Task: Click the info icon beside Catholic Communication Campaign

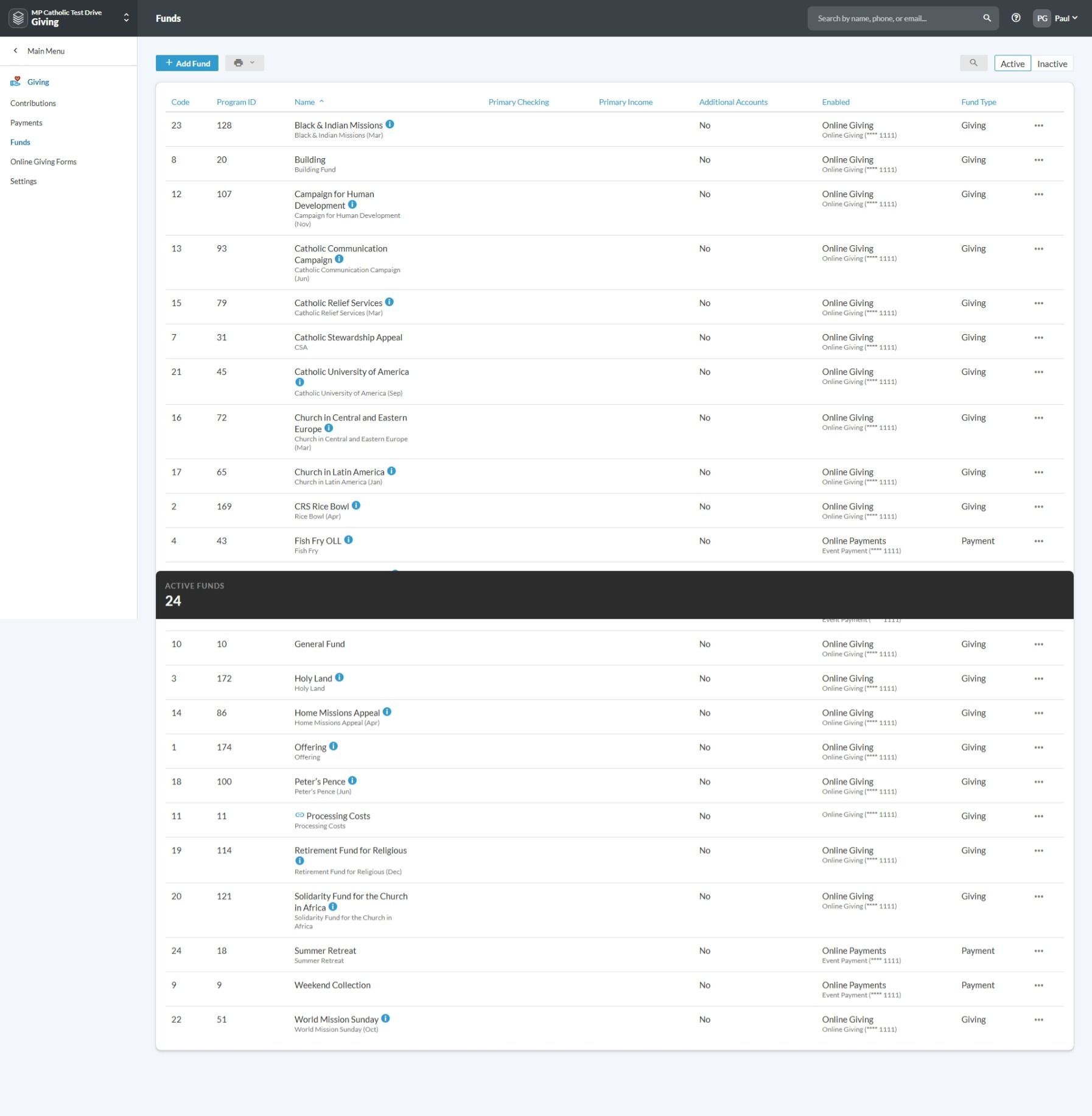Action: [x=339, y=259]
